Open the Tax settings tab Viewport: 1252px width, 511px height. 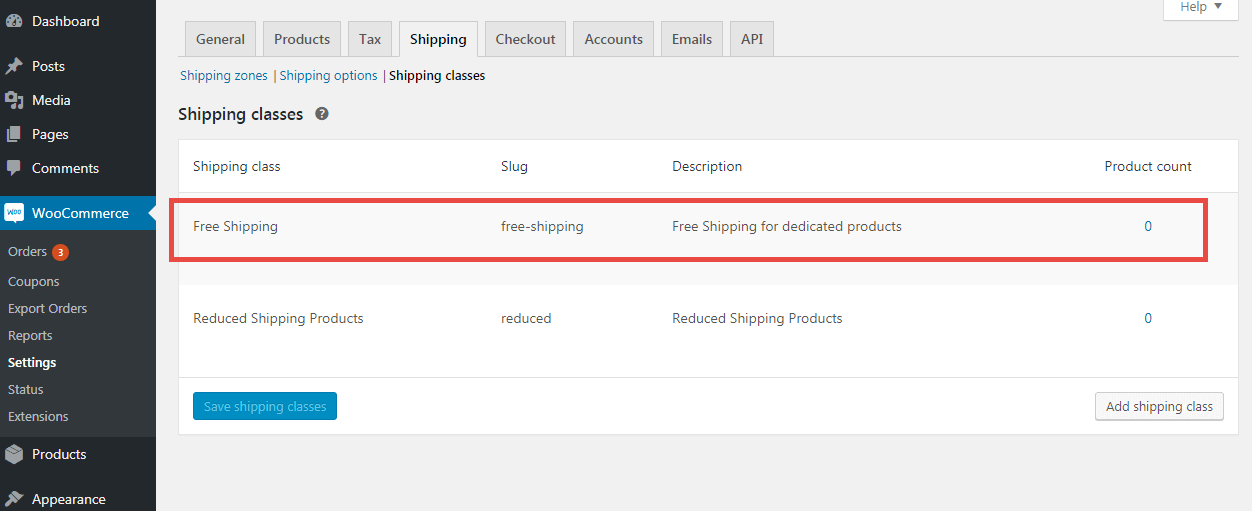(x=370, y=39)
